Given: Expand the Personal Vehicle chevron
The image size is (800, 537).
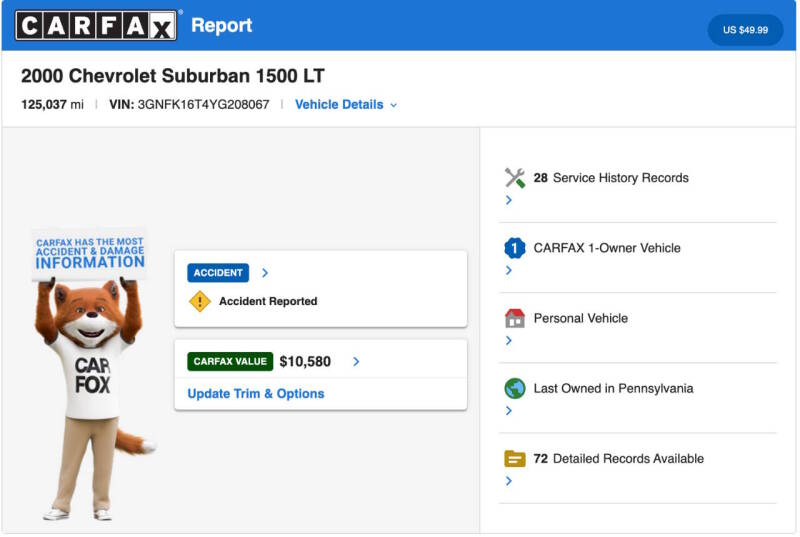Looking at the screenshot, I should (x=508, y=340).
